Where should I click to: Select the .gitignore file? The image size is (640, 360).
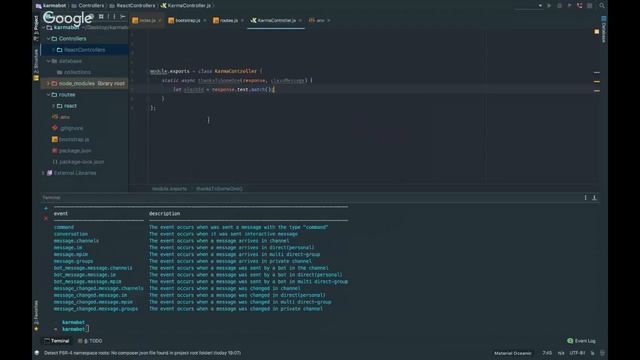point(68,128)
